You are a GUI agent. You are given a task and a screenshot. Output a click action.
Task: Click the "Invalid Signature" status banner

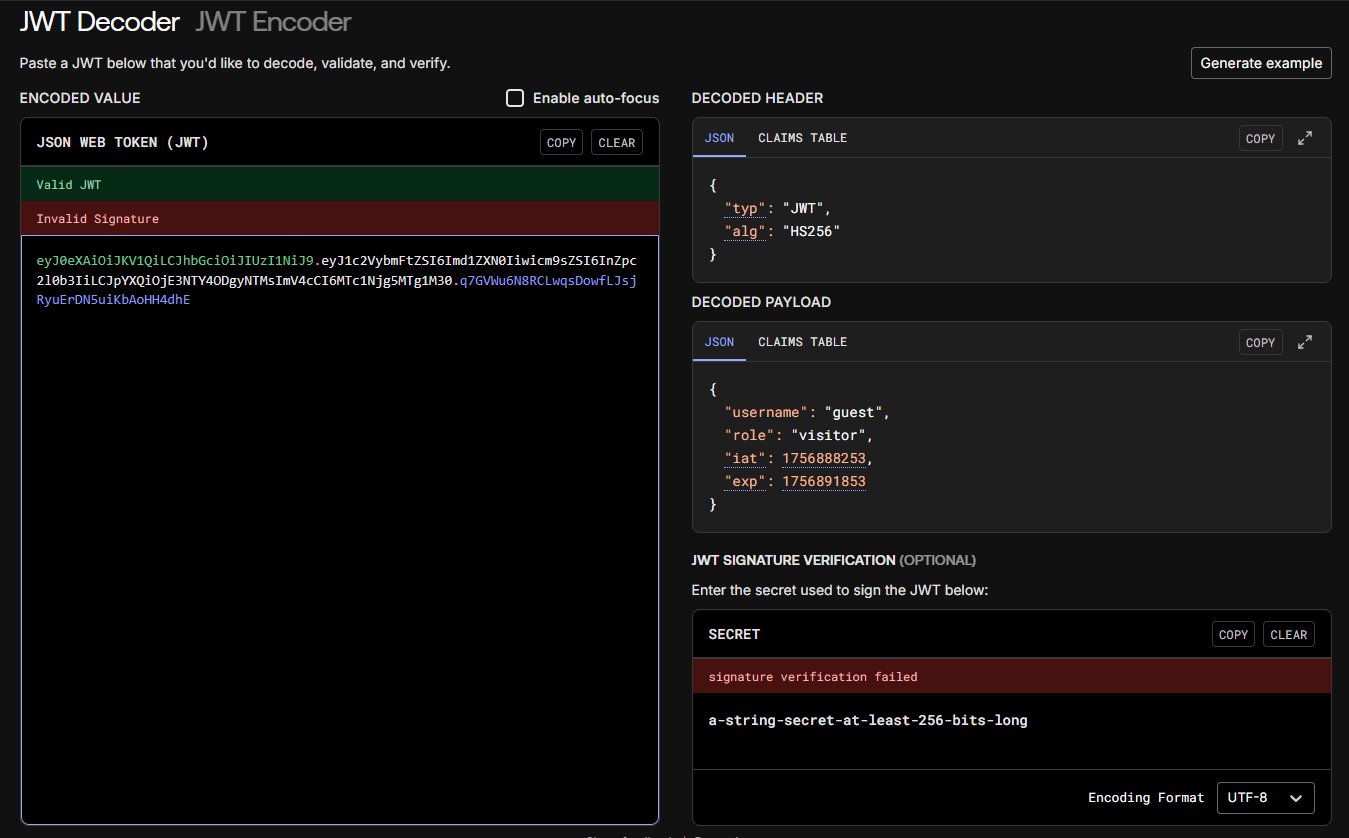click(339, 219)
